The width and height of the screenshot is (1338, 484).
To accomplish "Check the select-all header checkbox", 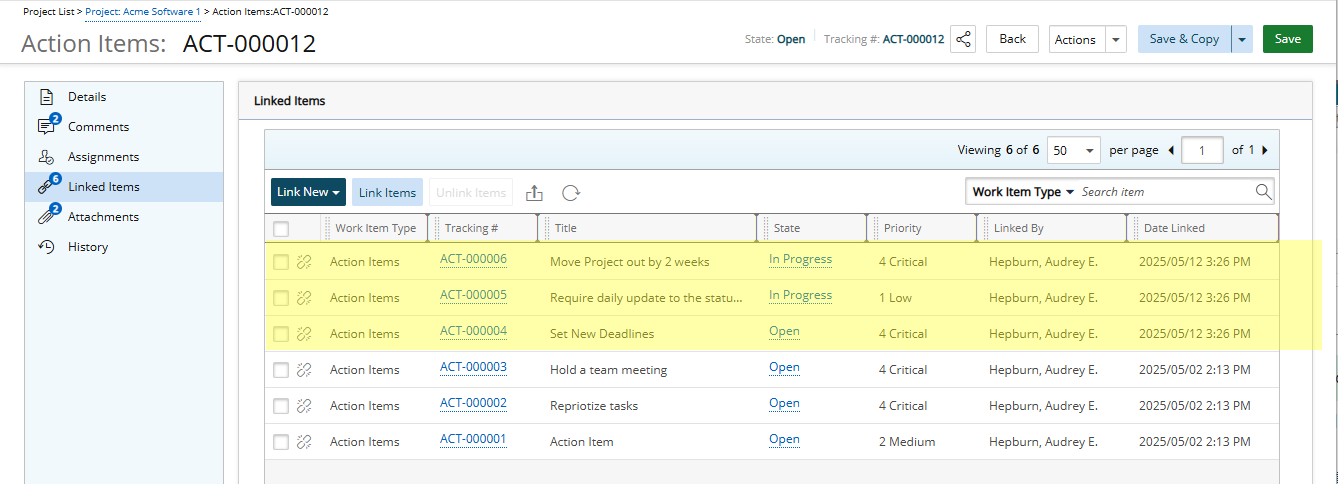I will point(281,229).
